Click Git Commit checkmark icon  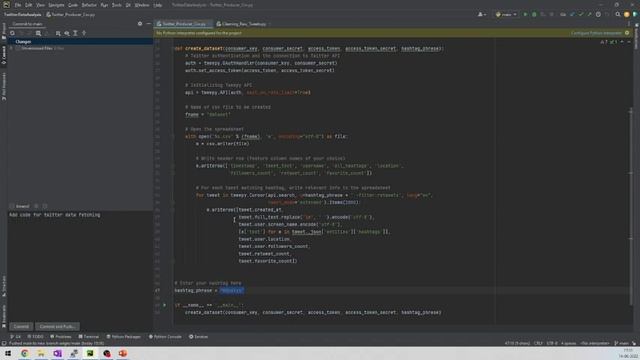point(580,15)
